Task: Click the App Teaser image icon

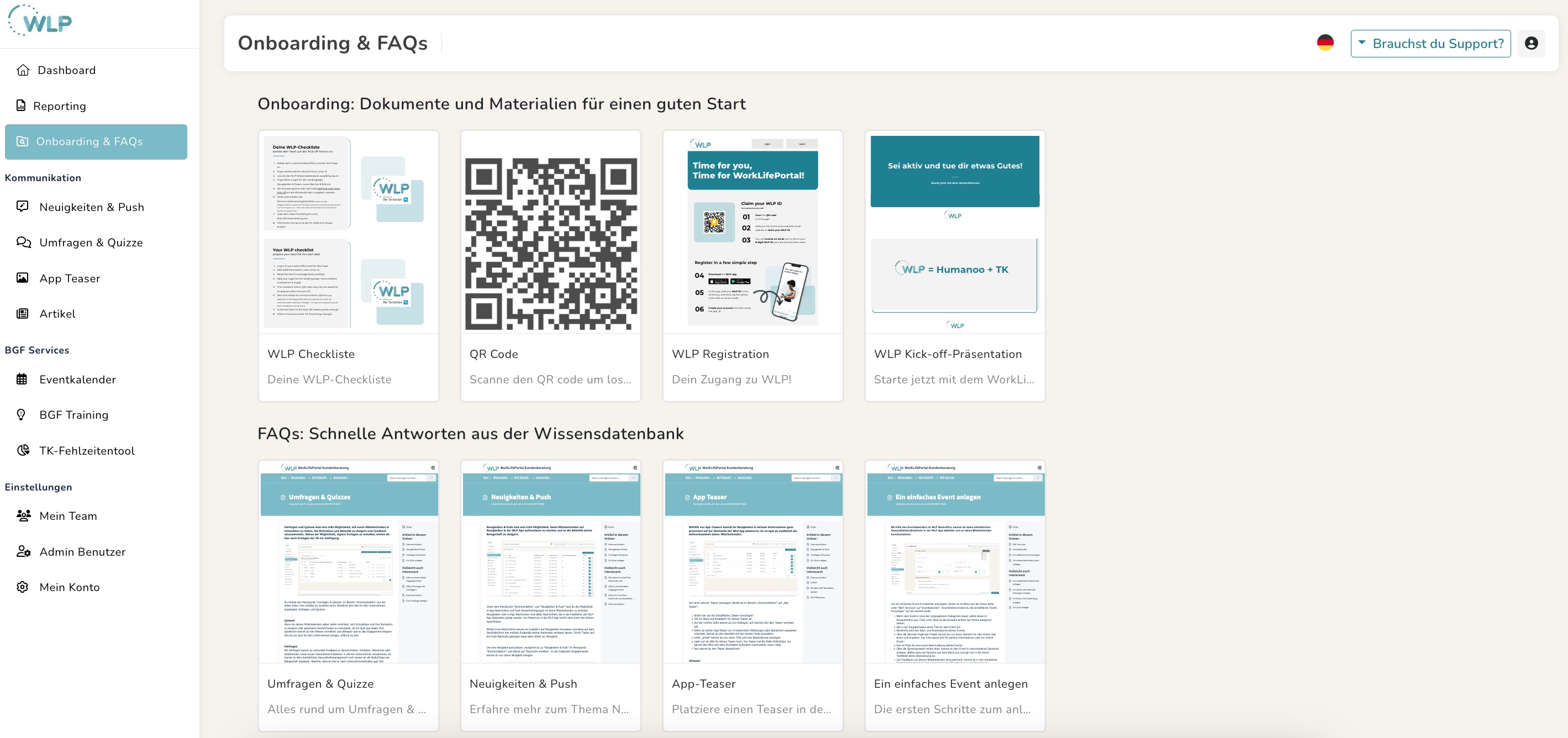Action: click(x=23, y=278)
